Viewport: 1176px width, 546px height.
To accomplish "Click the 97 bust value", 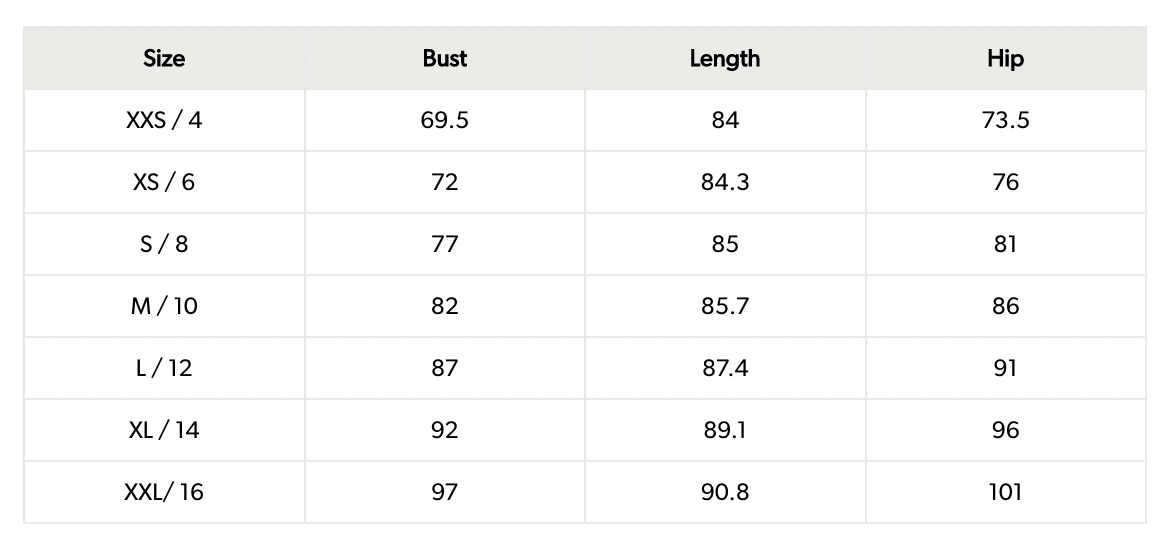I will 445,493.
